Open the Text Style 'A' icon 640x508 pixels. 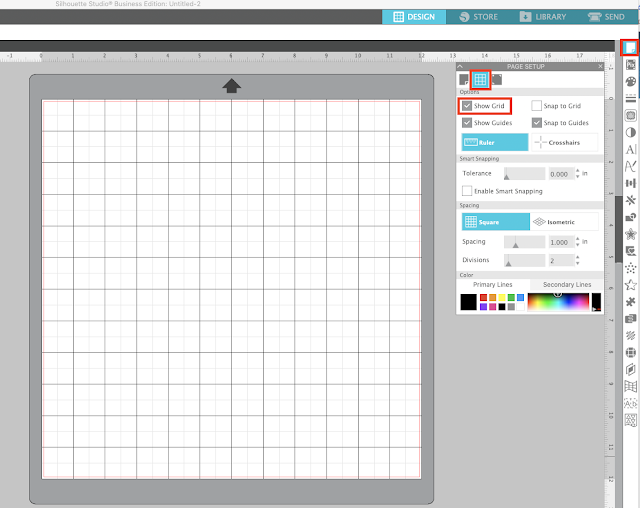click(x=631, y=149)
